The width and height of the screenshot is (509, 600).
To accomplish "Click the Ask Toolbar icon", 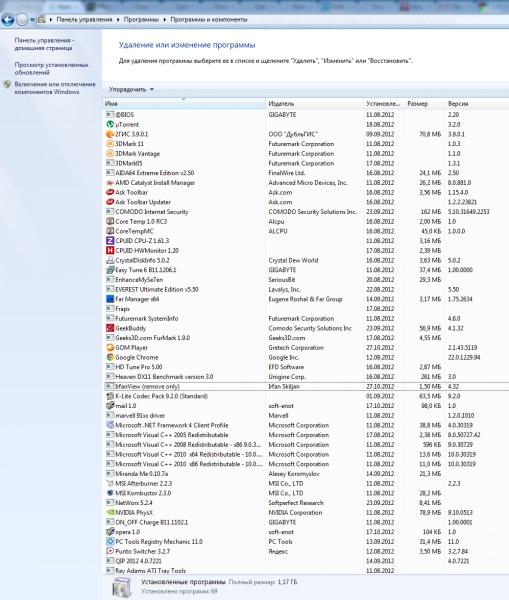I will click(x=110, y=192).
